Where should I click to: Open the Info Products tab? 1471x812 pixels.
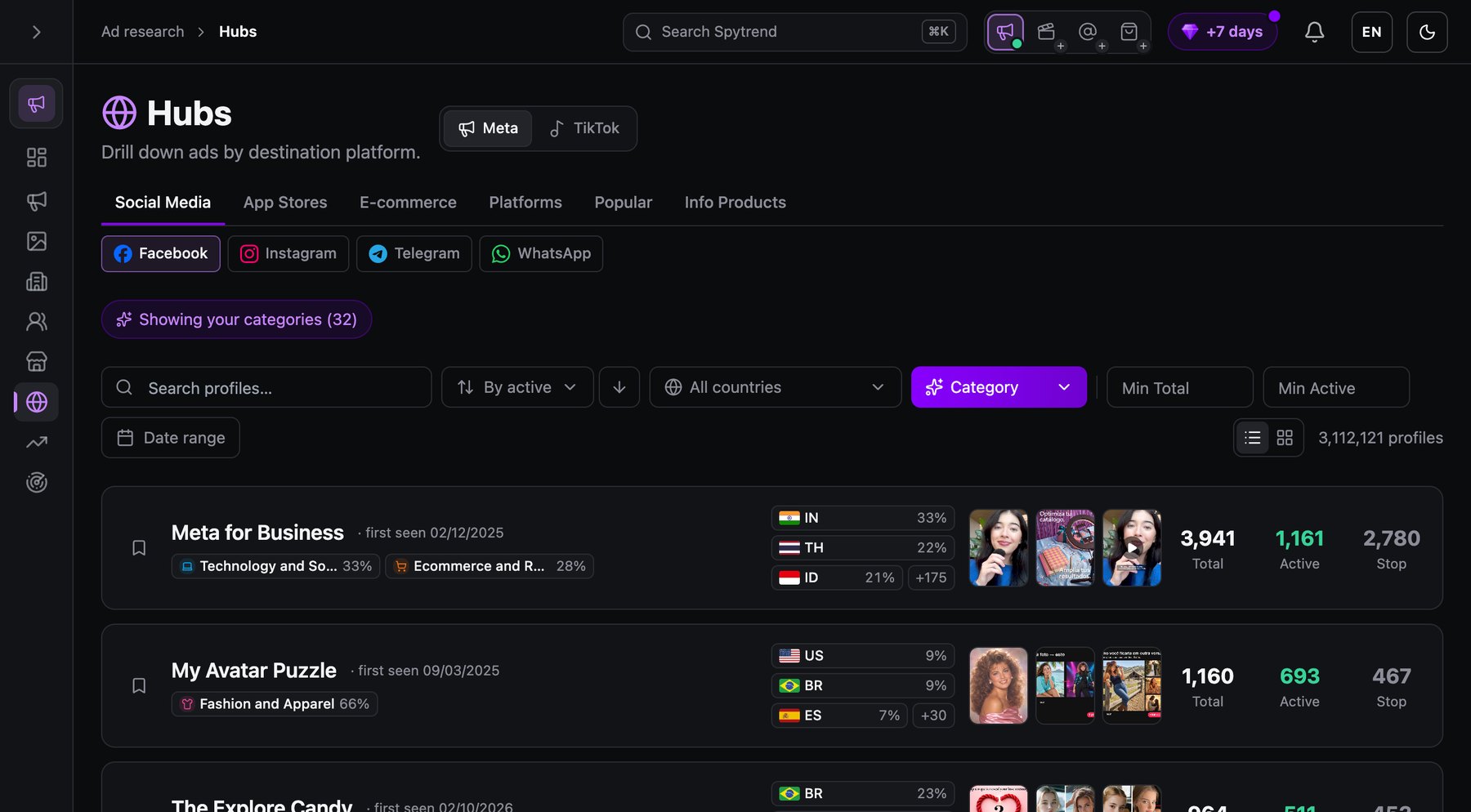coord(735,203)
